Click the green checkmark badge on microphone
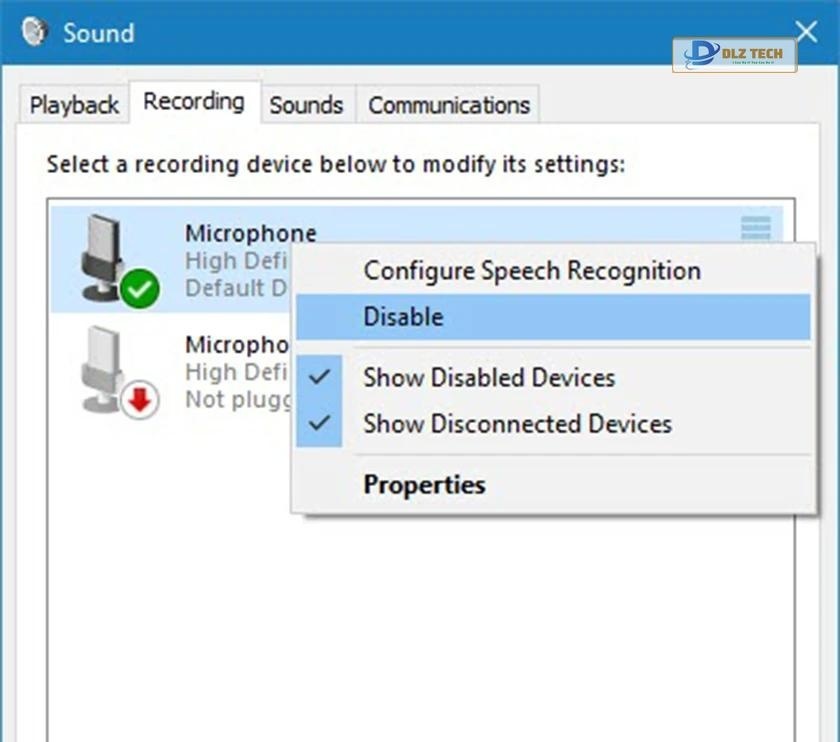This screenshot has height=742, width=840. tap(140, 291)
